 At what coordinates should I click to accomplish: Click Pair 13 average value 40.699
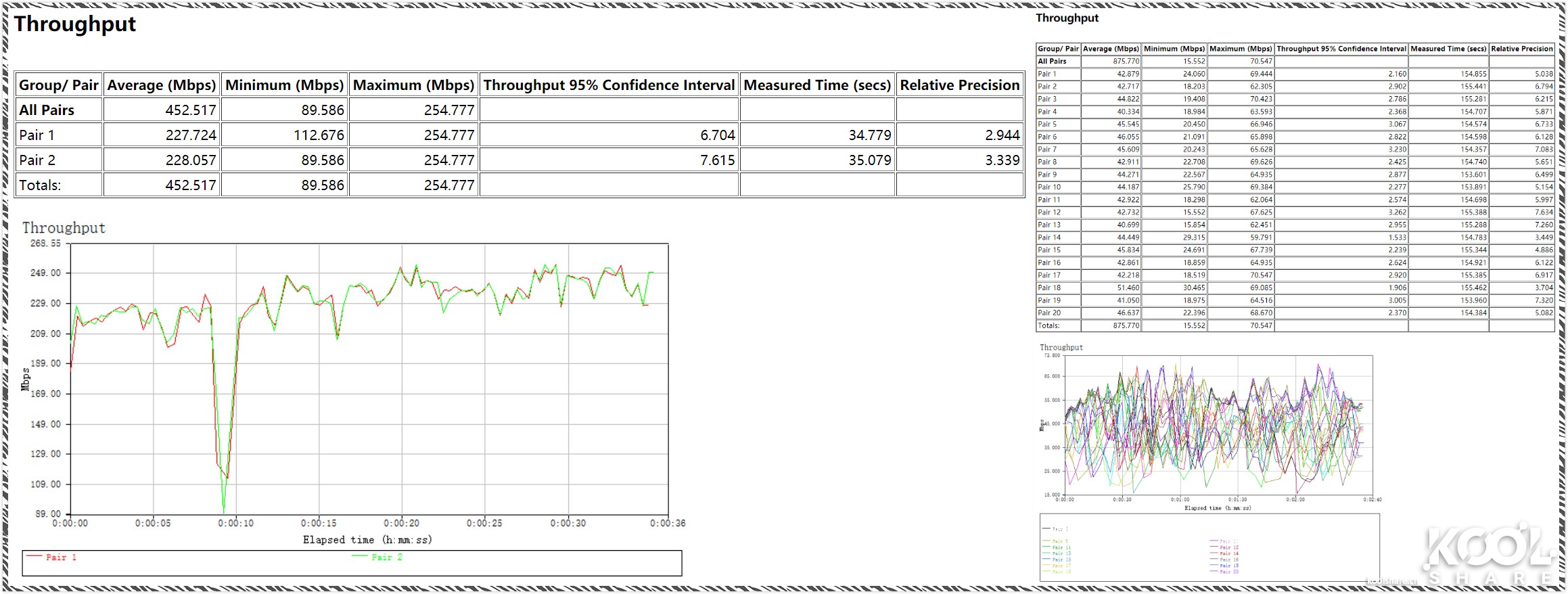click(1128, 225)
